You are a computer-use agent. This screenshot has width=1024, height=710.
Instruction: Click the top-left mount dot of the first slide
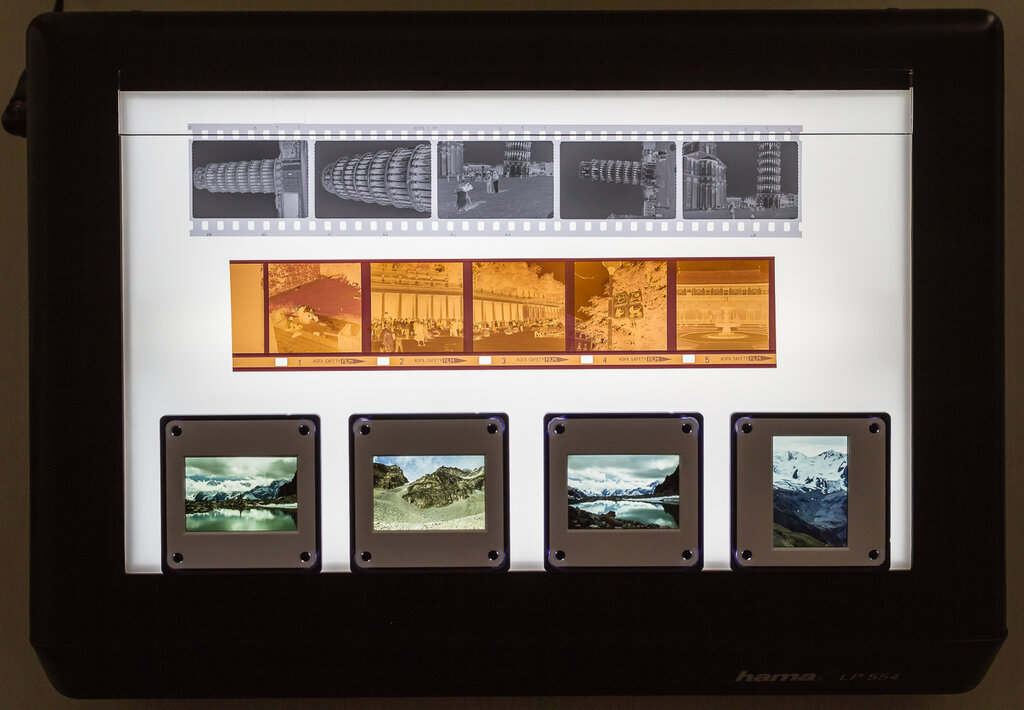176,431
